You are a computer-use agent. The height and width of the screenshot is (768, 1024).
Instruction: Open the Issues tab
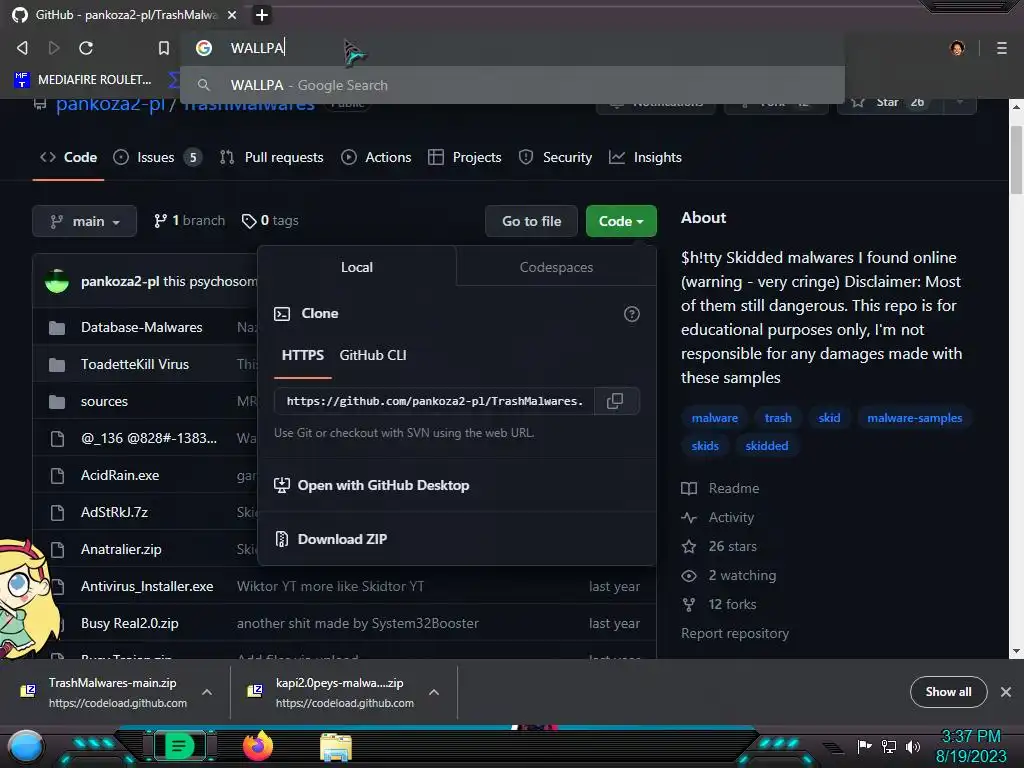(157, 157)
